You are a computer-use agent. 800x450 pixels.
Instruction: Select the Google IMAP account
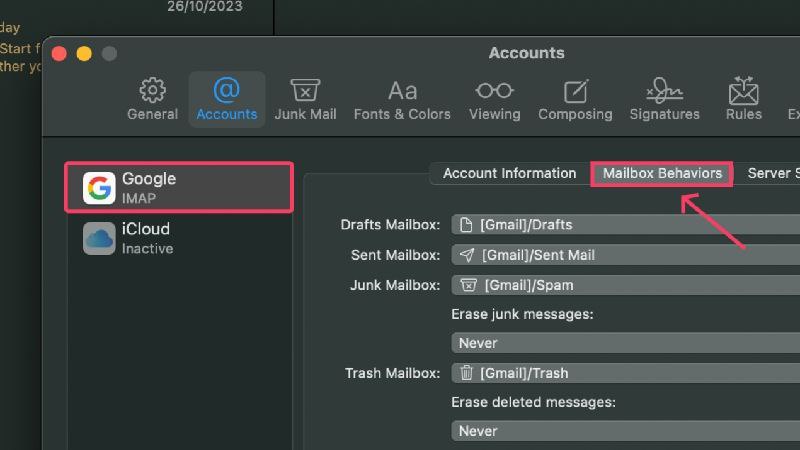click(179, 187)
